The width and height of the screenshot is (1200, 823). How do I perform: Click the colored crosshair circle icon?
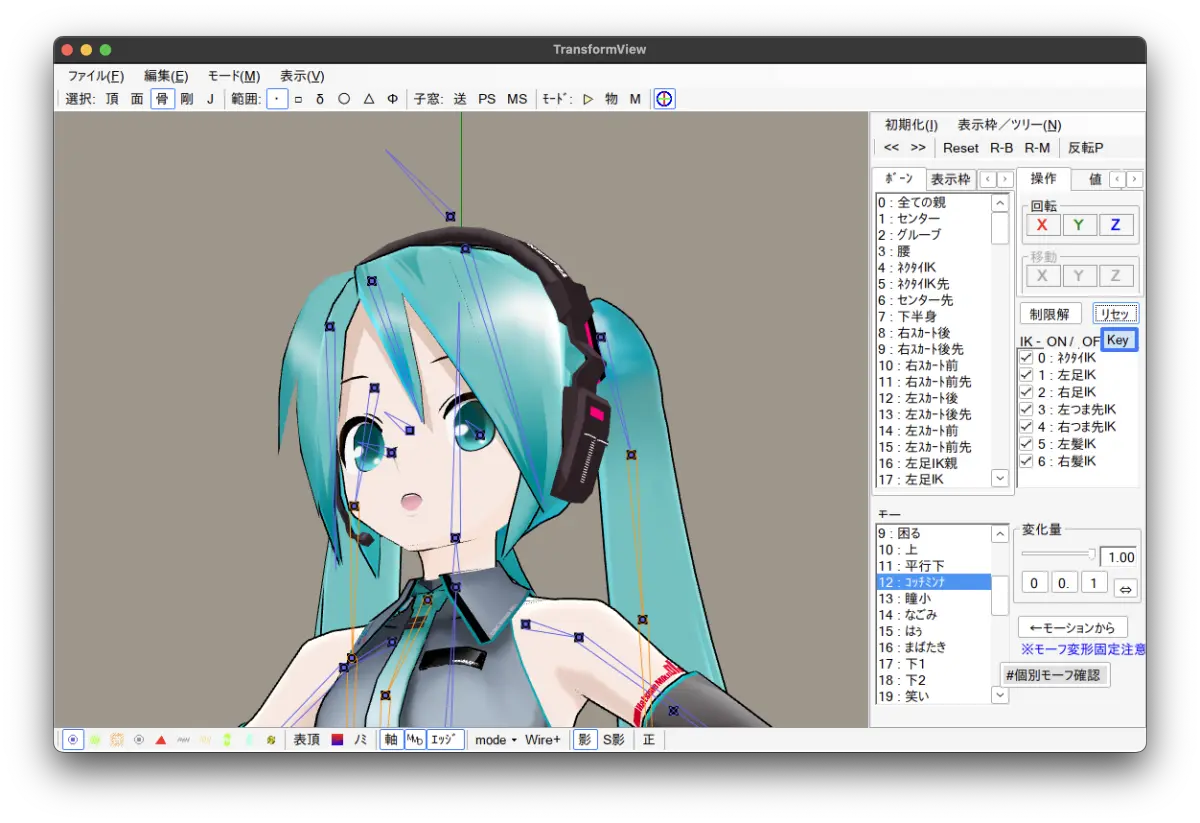click(x=664, y=99)
